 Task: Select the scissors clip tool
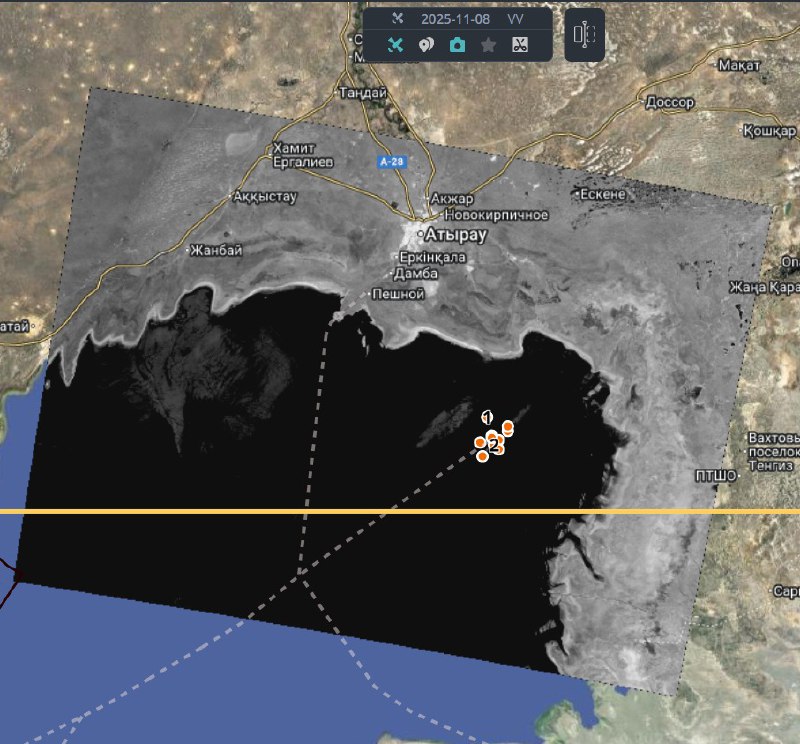click(x=519, y=45)
